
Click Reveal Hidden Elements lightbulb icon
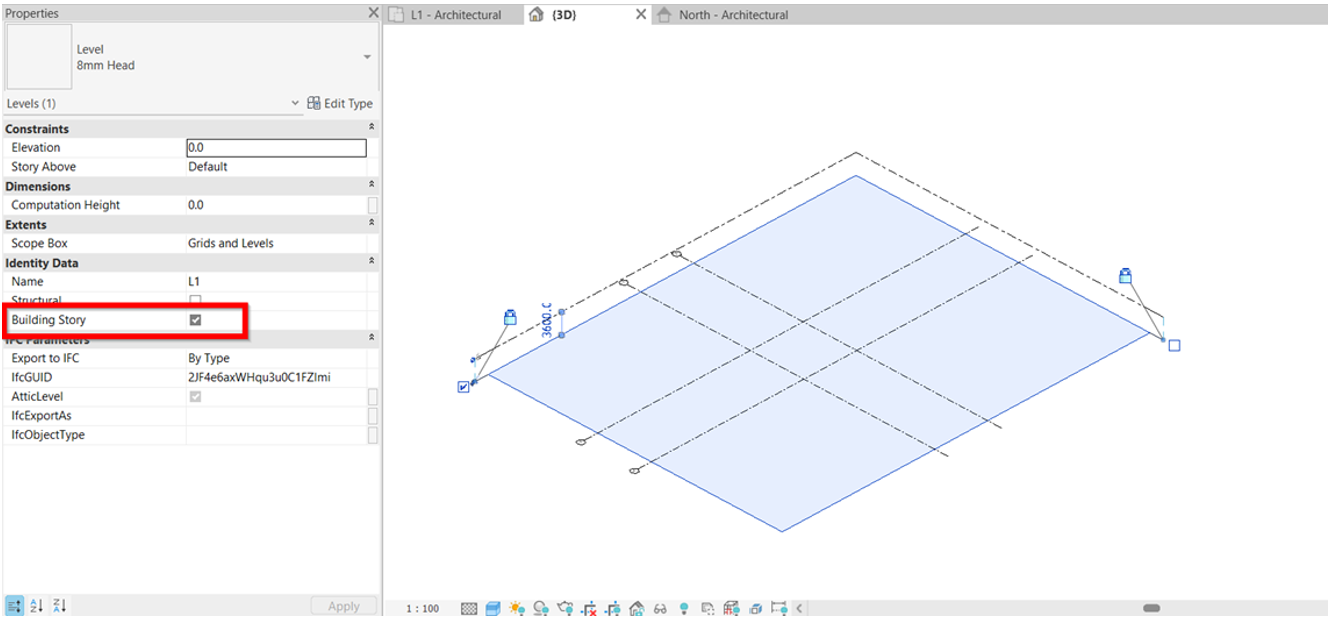(684, 608)
